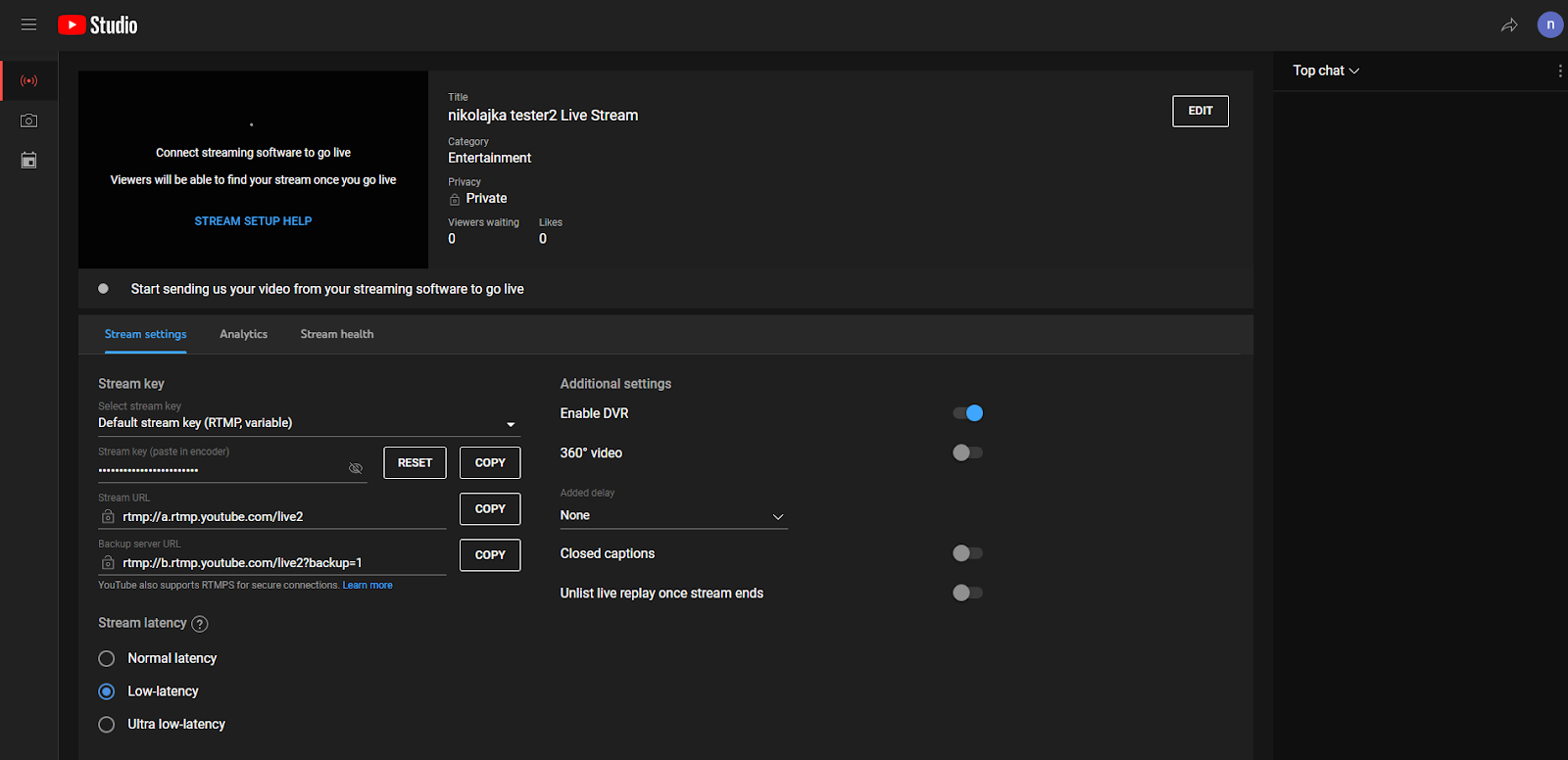Image resolution: width=1568 pixels, height=760 pixels.
Task: Copy the Stream URL
Action: click(490, 508)
